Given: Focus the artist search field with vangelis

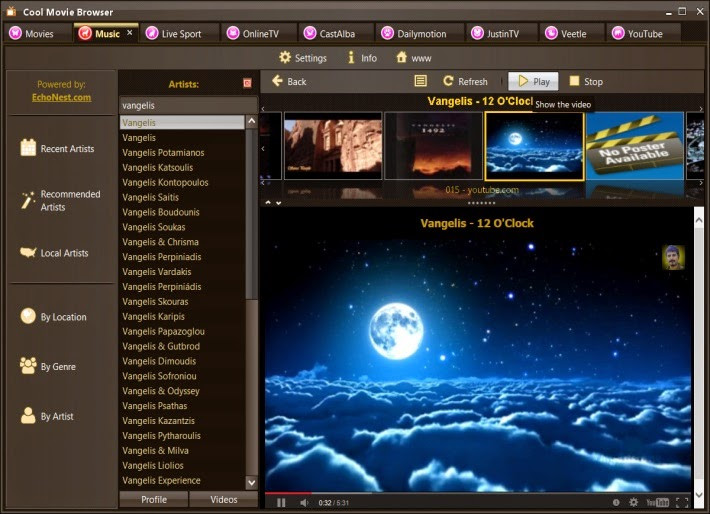Looking at the screenshot, I should pos(188,106).
